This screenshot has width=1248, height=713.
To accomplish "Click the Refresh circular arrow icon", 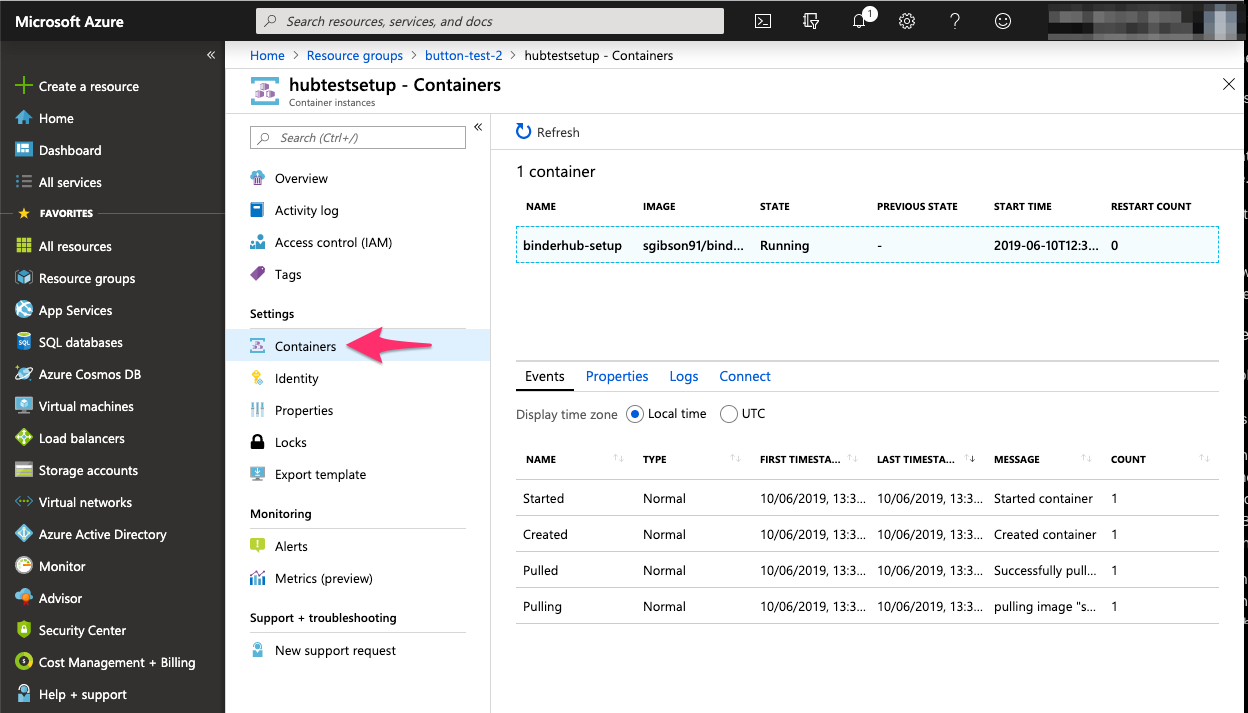I will pos(524,132).
